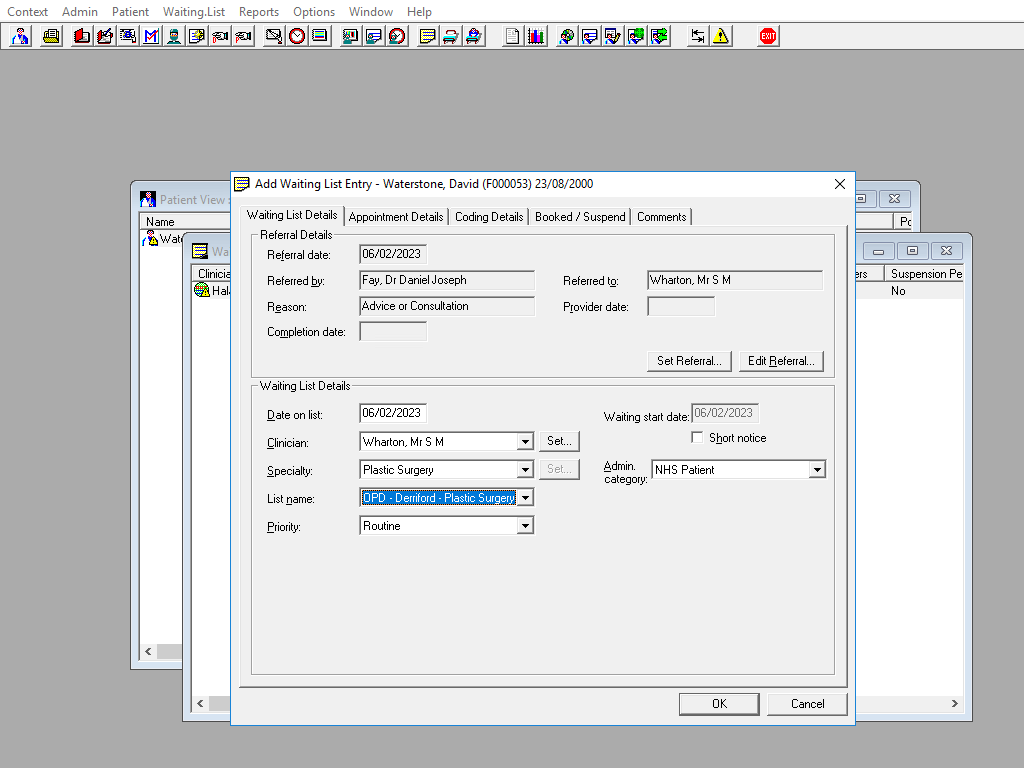Click the patient in bed icon
Image resolution: width=1024 pixels, height=768 pixels.
pyautogui.click(x=473, y=36)
